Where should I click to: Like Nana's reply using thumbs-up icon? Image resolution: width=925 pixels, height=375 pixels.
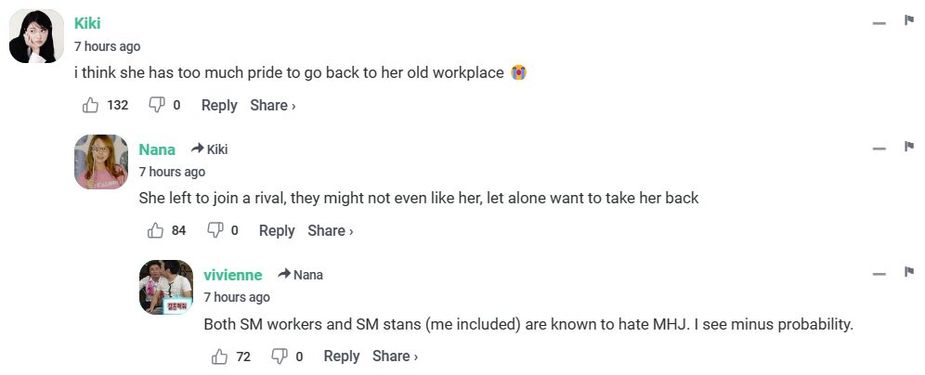coord(155,231)
